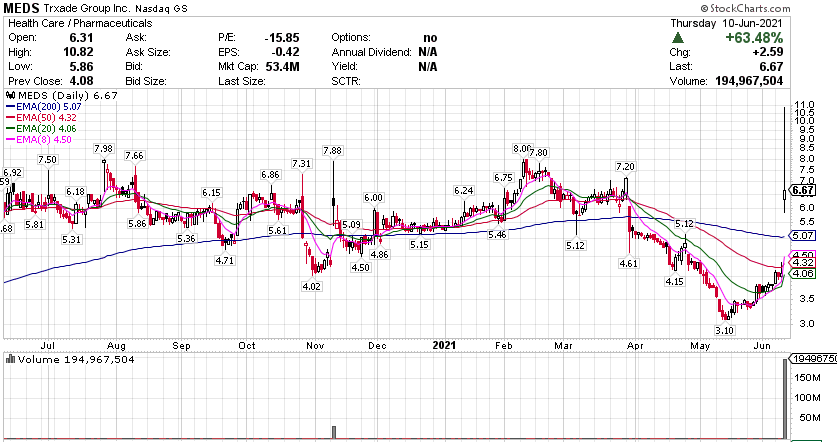The height and width of the screenshot is (442, 840).
Task: Click the green up-triangle change indicator
Action: tap(678, 38)
